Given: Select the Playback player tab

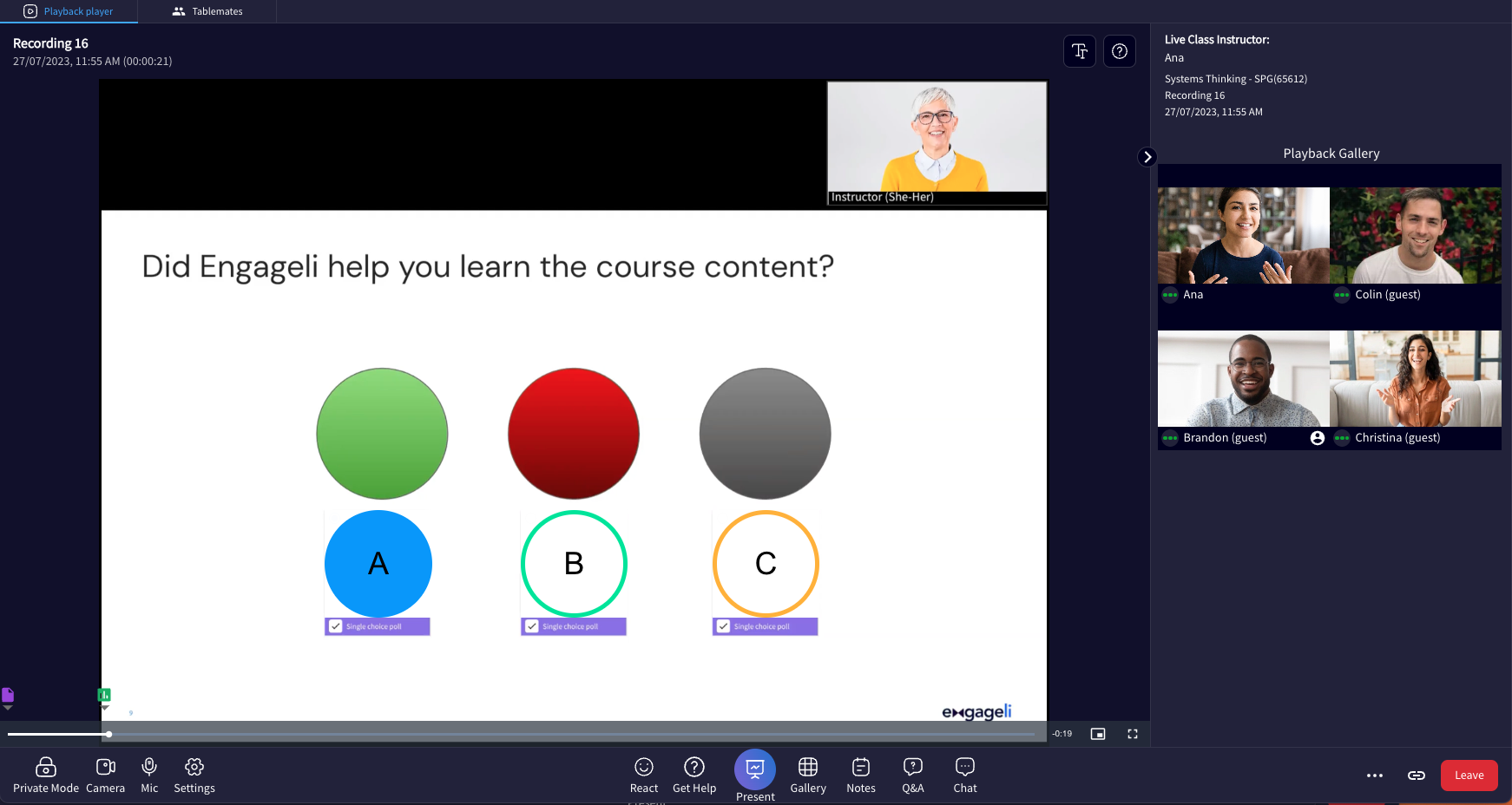Looking at the screenshot, I should pos(69,11).
